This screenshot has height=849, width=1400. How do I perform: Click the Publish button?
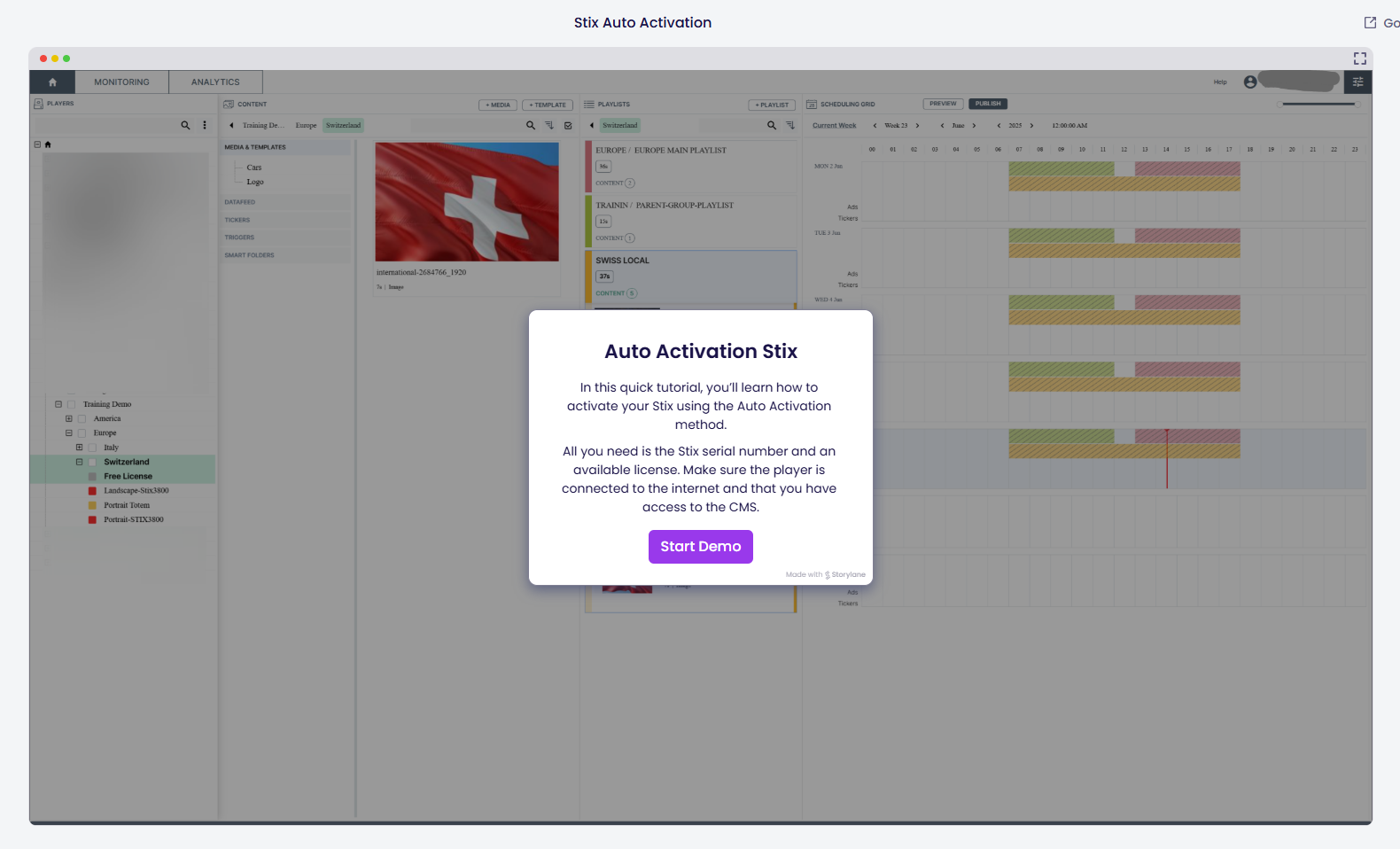(987, 104)
